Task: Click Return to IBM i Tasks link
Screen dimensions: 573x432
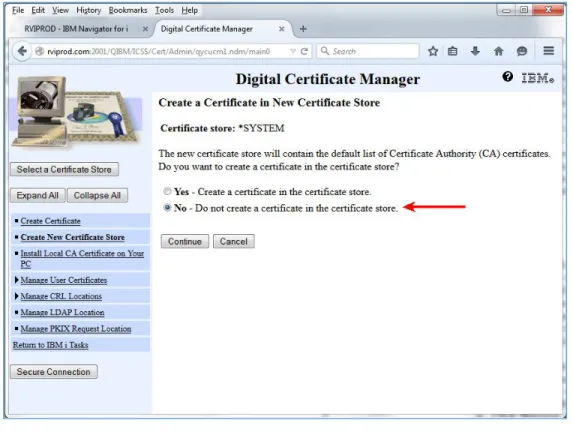Action: [50, 345]
